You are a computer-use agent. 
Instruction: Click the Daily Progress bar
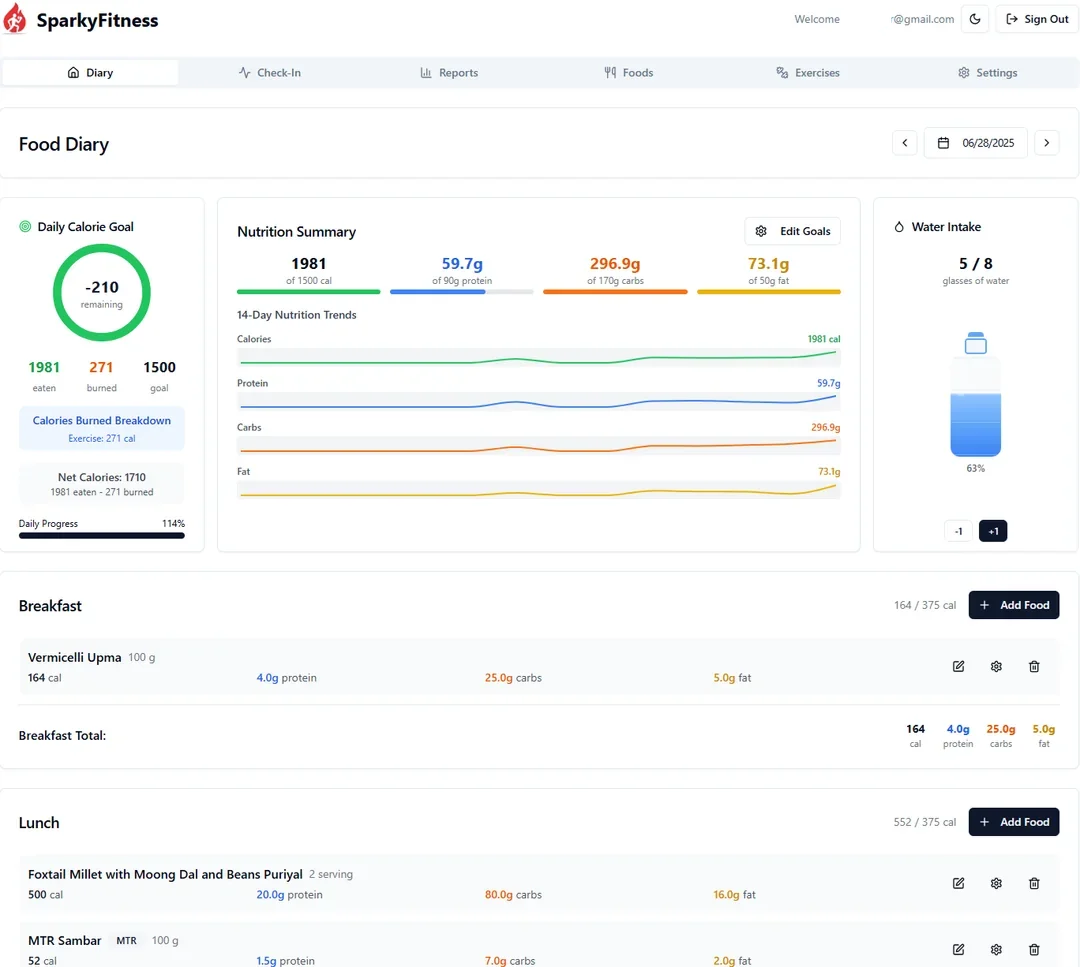pyautogui.click(x=101, y=536)
